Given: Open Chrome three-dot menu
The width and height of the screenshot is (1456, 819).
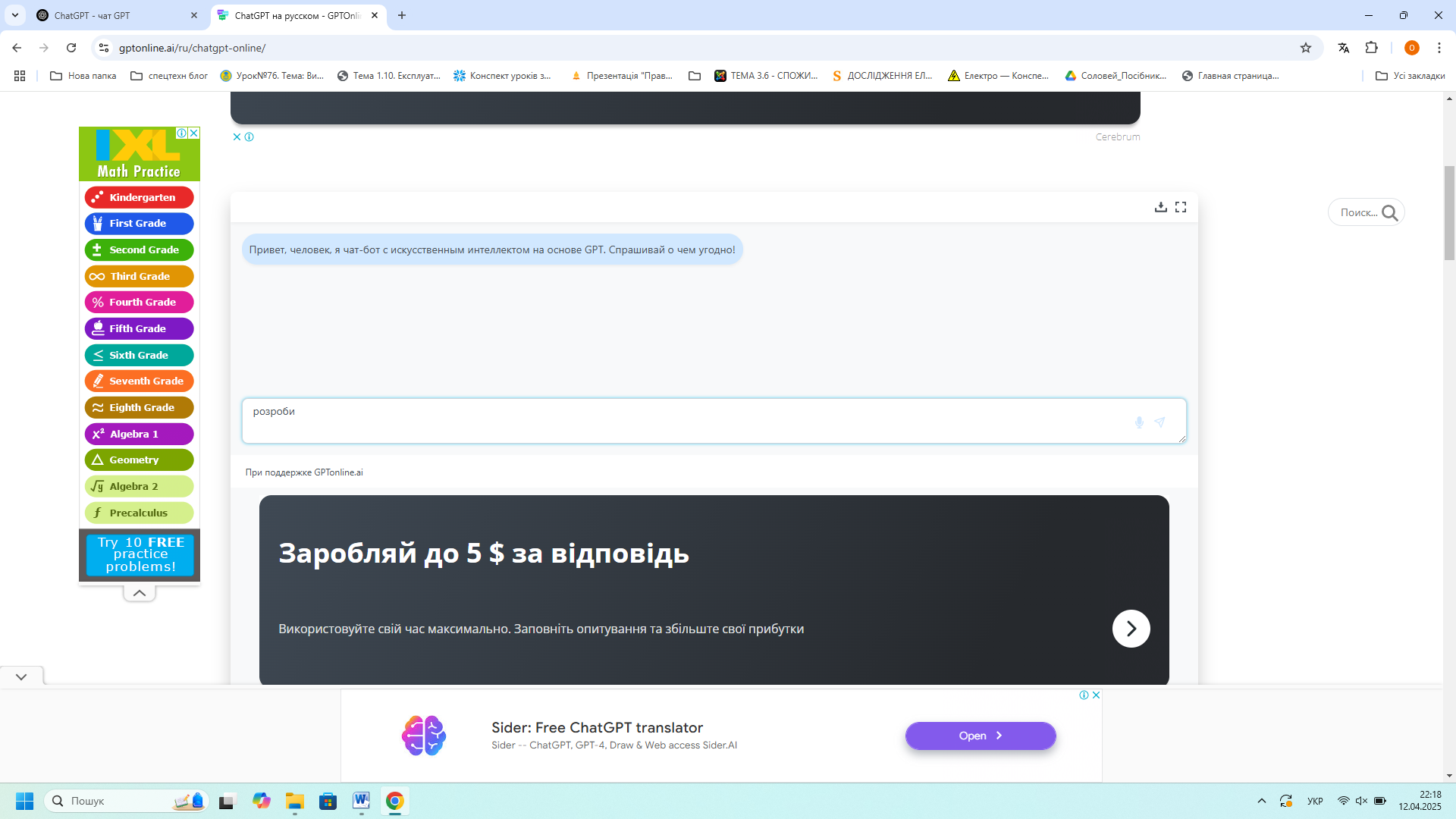Looking at the screenshot, I should click(1439, 48).
